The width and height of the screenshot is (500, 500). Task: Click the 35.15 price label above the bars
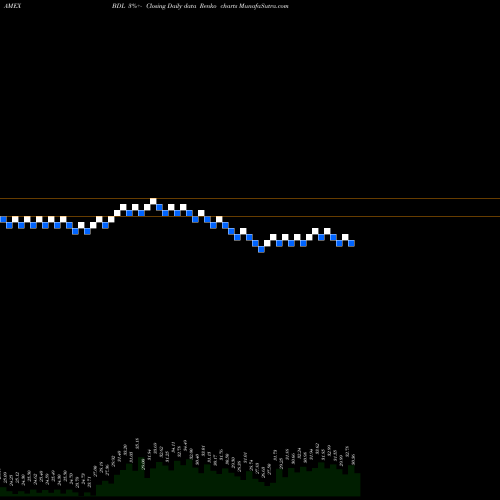tap(137, 443)
